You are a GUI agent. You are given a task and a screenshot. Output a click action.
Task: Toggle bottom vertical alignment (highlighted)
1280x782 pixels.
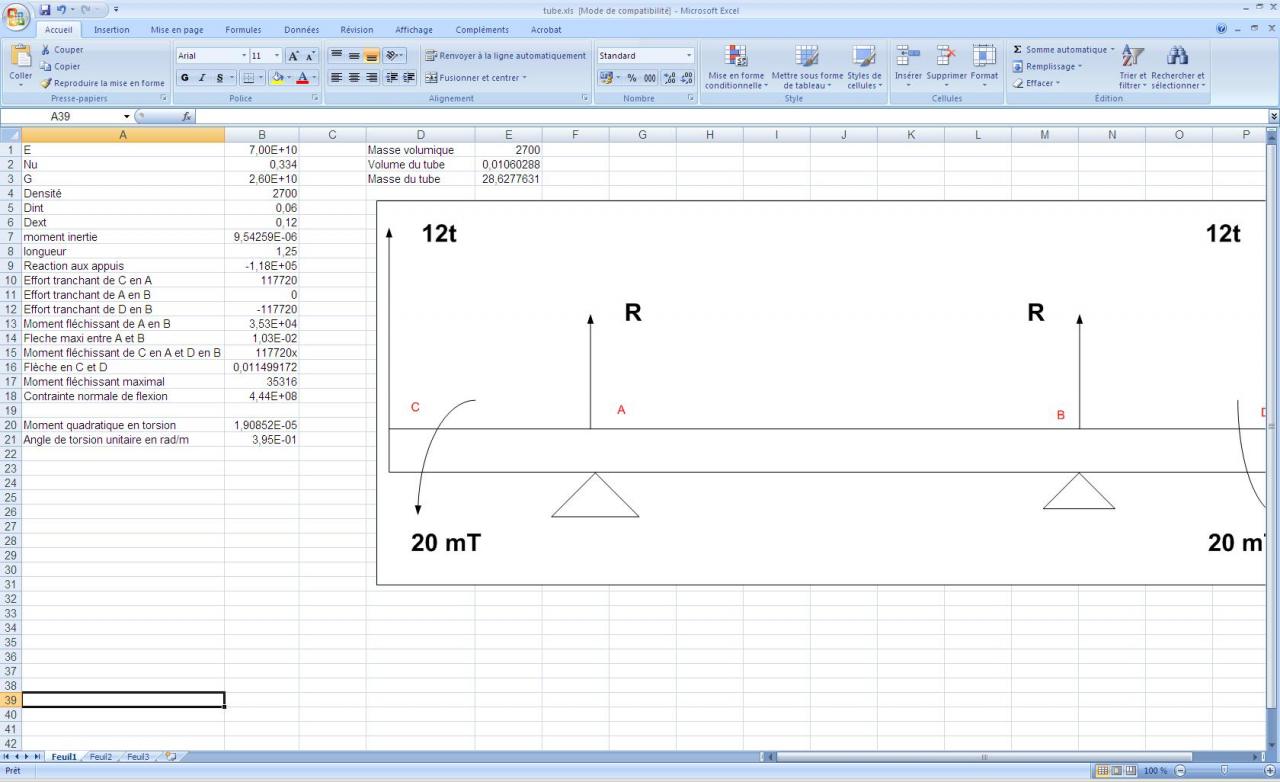pyautogui.click(x=371, y=55)
